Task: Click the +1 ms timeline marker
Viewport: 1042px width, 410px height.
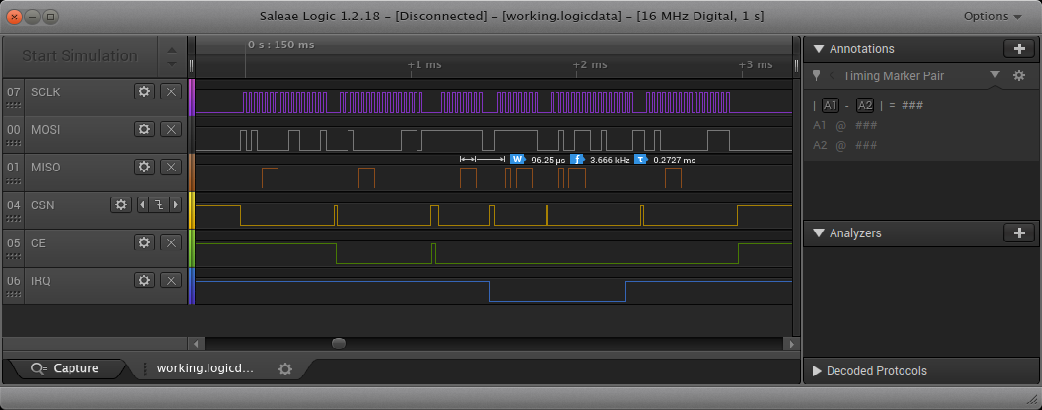Action: click(x=424, y=64)
